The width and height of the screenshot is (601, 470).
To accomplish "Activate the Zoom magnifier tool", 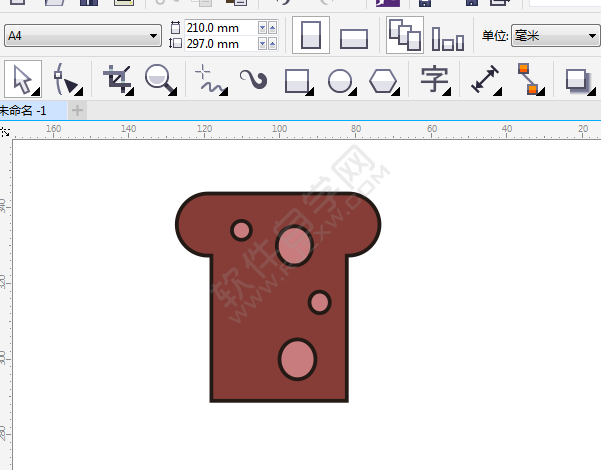I will [x=159, y=79].
